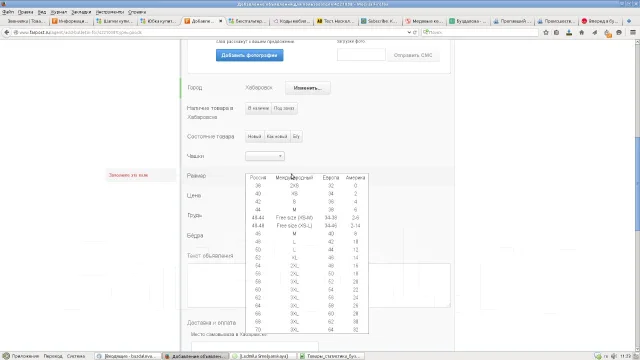Screen dimensions: 640x360
Task: Click the smiley face toolbar icon
Action: [619, 32]
